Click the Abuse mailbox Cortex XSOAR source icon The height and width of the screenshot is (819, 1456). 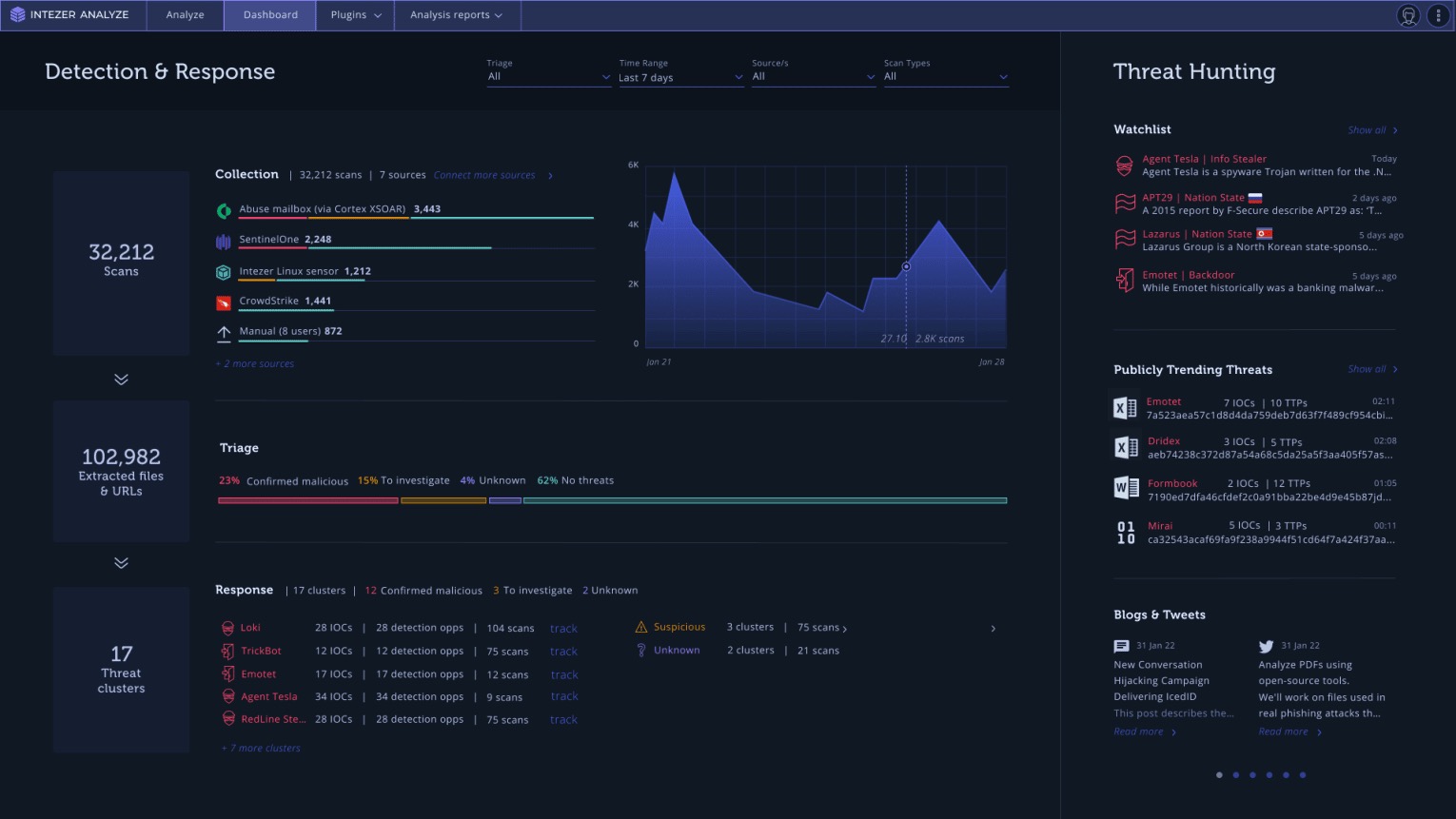coord(224,210)
